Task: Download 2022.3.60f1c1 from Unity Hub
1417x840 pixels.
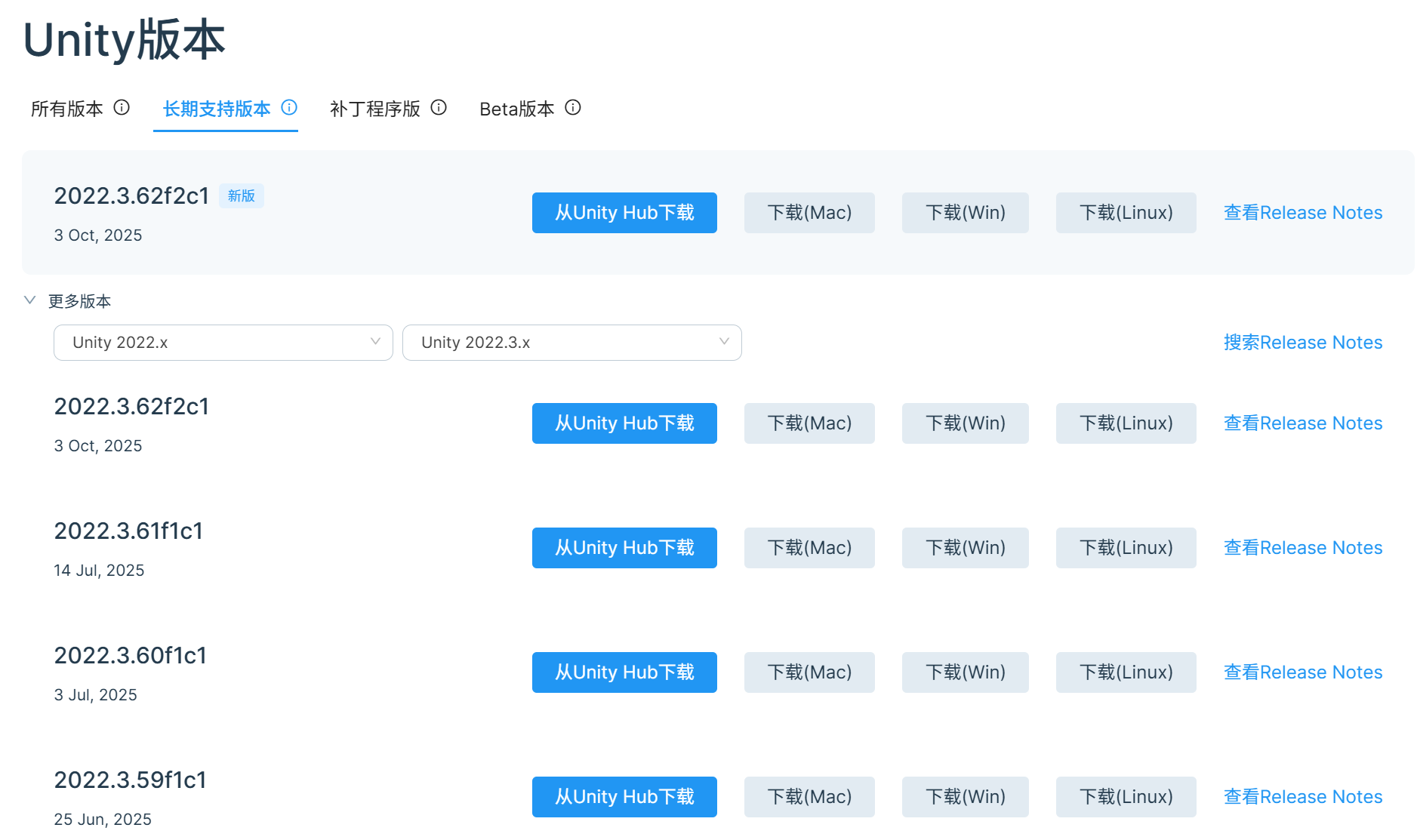Action: [624, 672]
